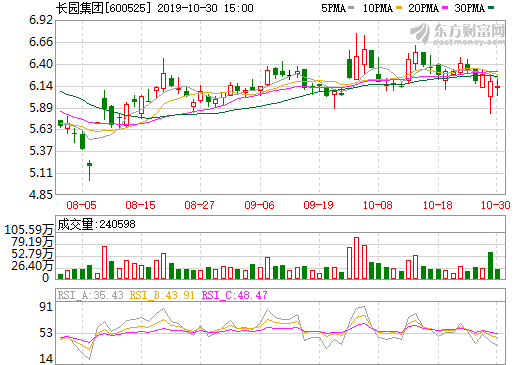Screen dimensions: 520x365
Task: Click the RSI_B:43.91 indicator label
Action: (162, 295)
